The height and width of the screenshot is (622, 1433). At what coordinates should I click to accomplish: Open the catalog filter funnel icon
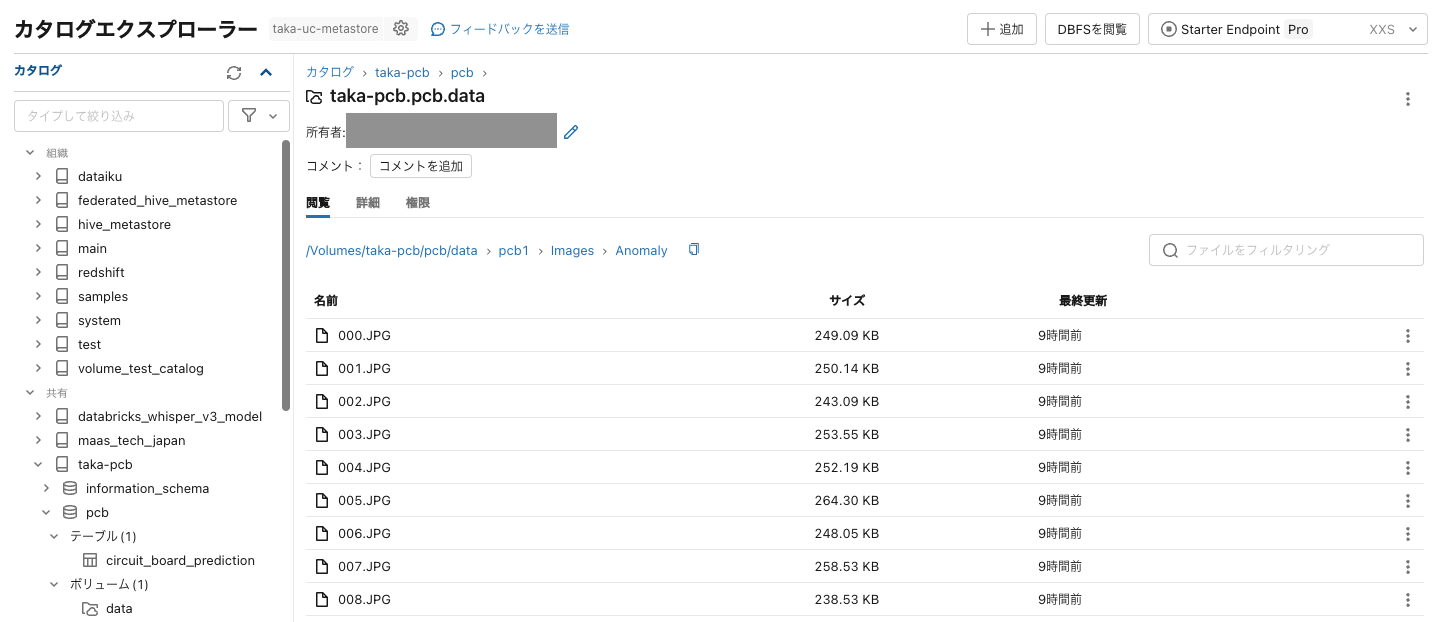pyautogui.click(x=248, y=115)
